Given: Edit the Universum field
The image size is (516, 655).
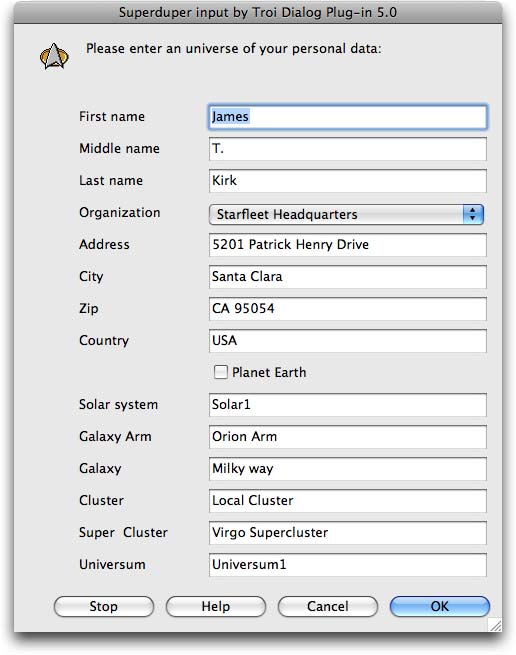Looking at the screenshot, I should [x=348, y=565].
